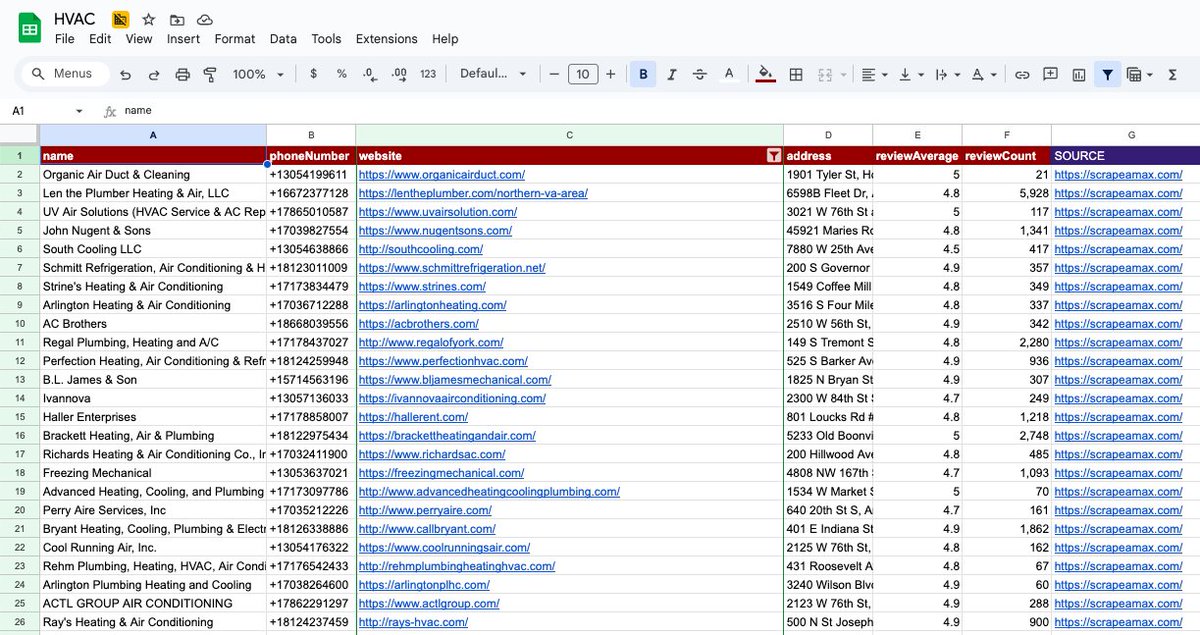Activate the paint format tool
The image size is (1200, 635).
[x=210, y=74]
